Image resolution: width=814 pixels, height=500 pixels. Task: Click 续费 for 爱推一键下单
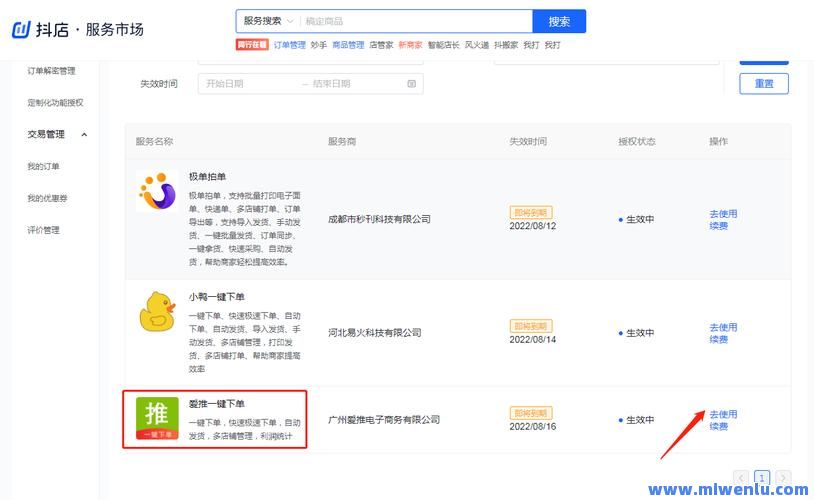pyautogui.click(x=718, y=426)
